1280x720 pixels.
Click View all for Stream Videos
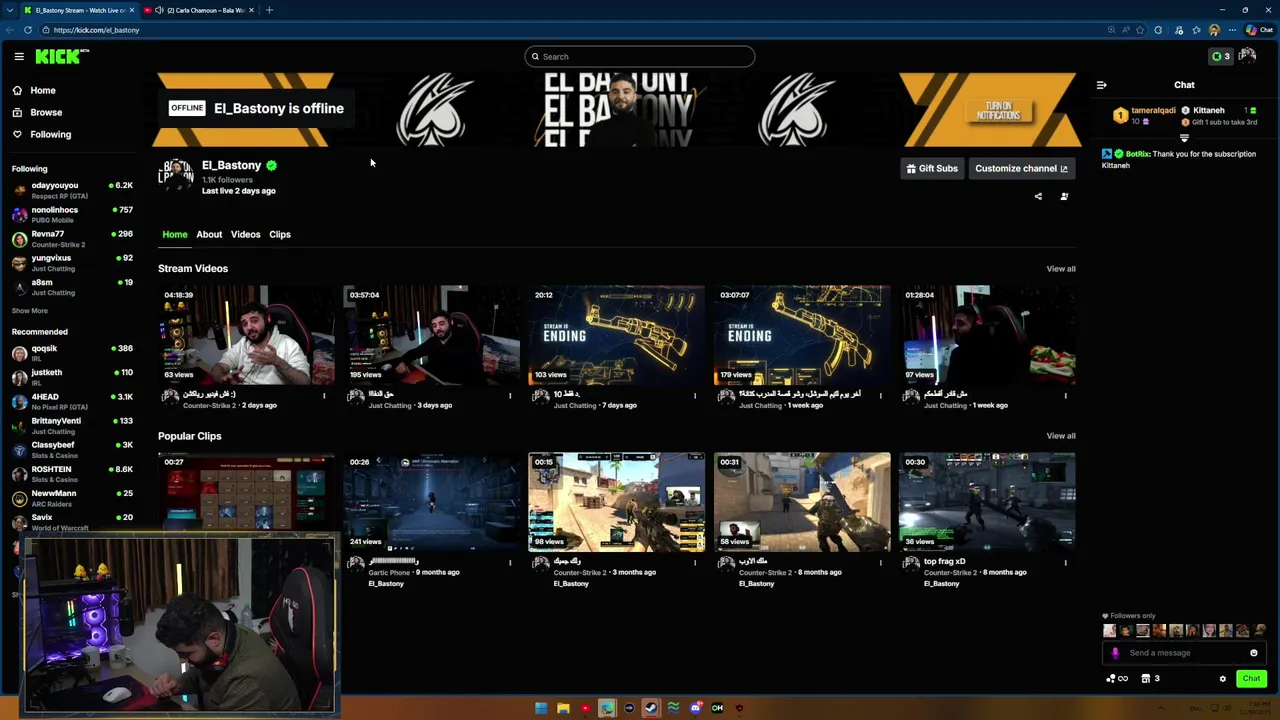pos(1061,268)
